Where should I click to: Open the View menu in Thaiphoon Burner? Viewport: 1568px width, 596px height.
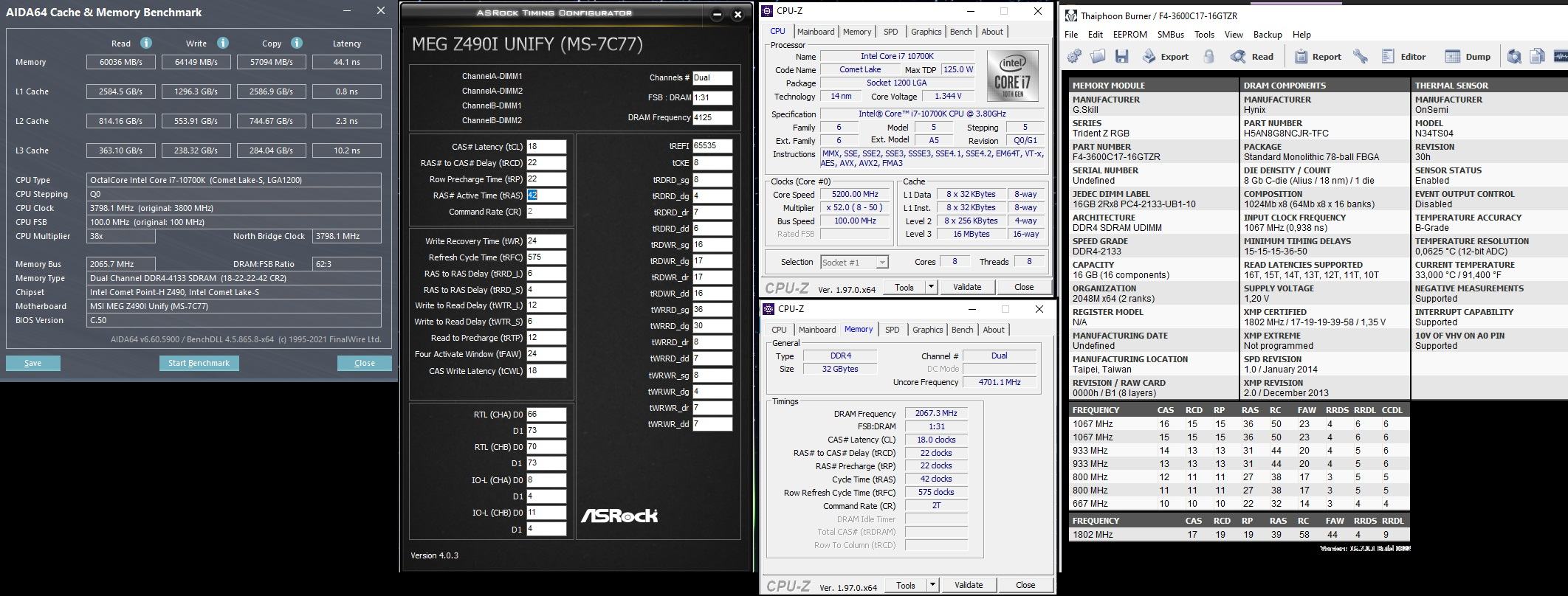point(1234,35)
